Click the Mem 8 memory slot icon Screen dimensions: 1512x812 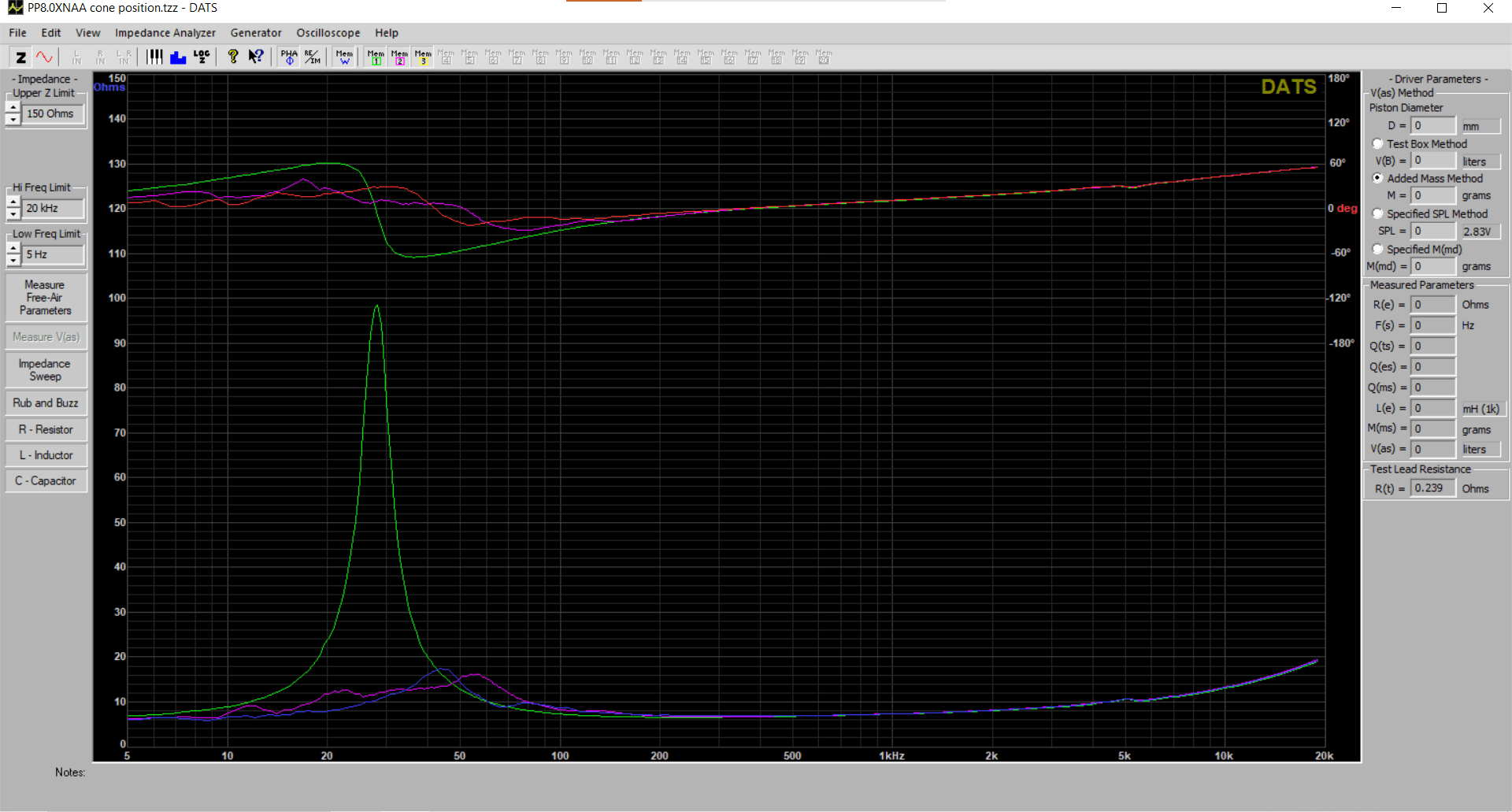click(541, 57)
